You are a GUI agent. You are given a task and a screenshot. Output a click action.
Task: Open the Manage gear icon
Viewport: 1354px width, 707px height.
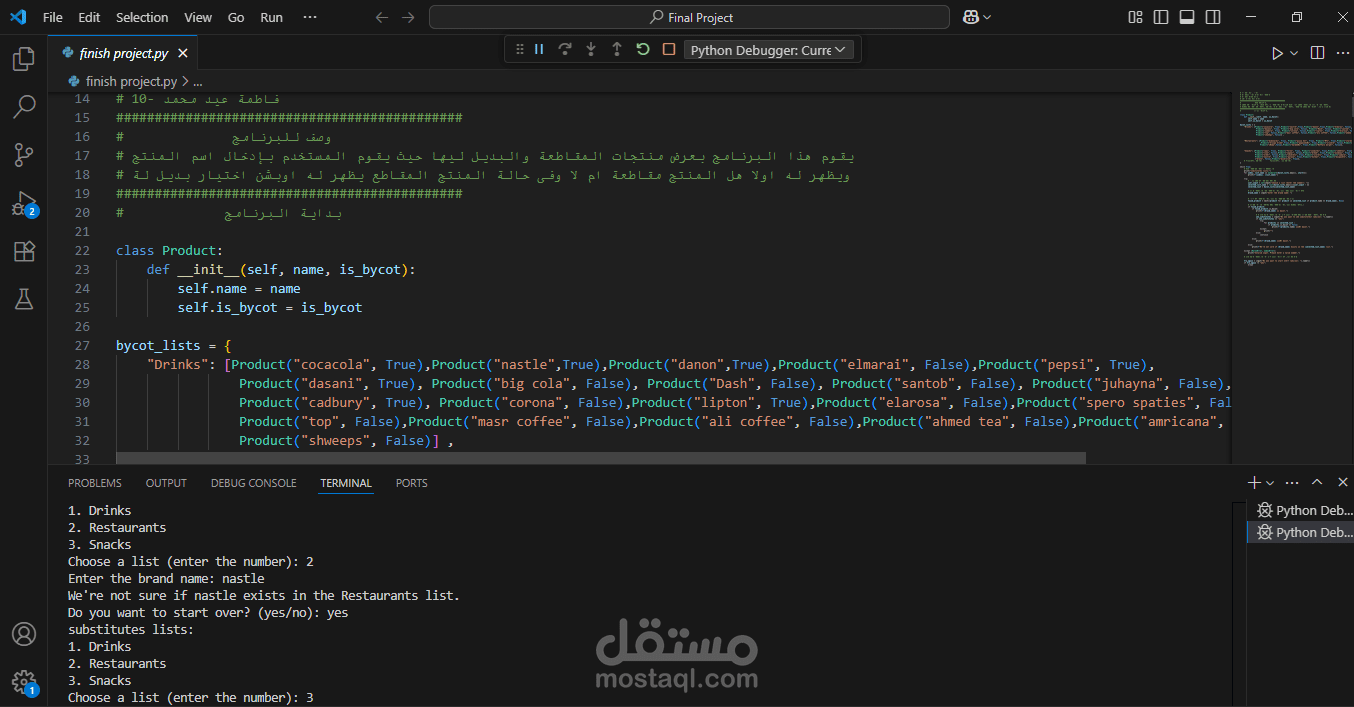[x=24, y=682]
